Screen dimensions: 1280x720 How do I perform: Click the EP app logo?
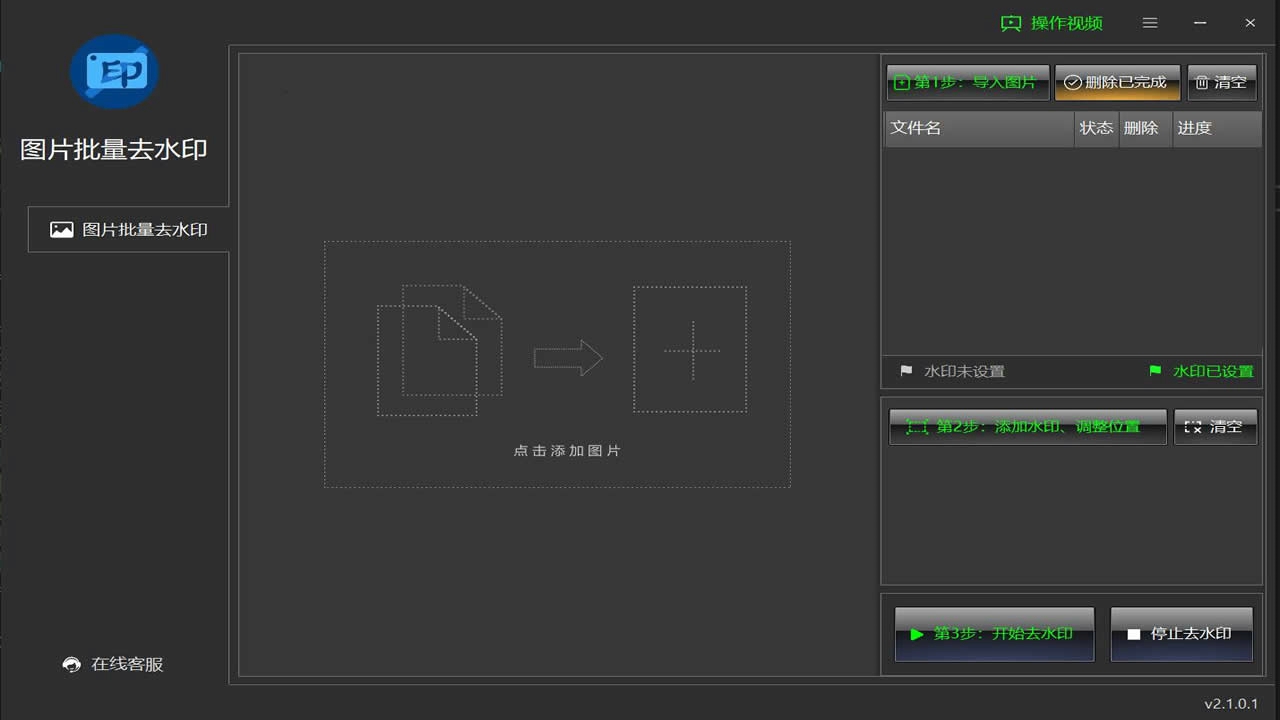114,72
